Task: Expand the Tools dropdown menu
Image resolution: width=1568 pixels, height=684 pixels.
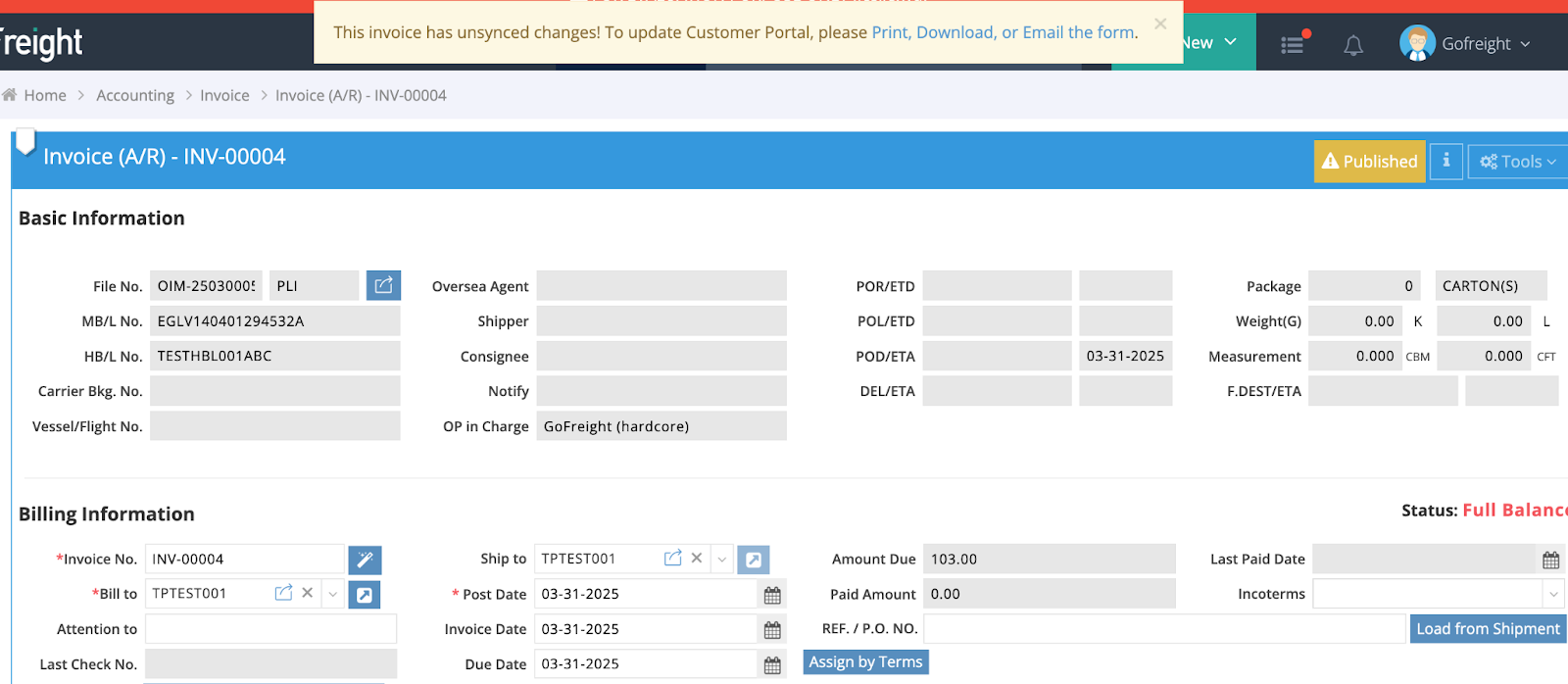Action: coord(1517,162)
